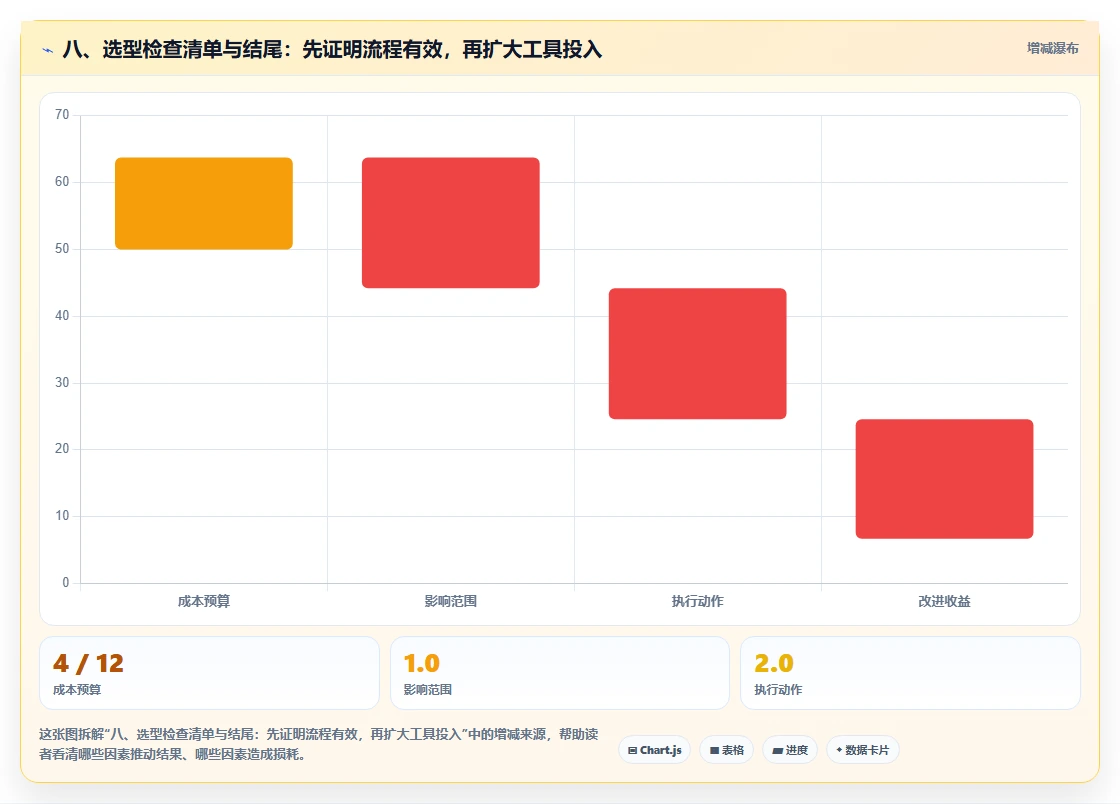This screenshot has height=804, width=1120.
Task: Click the y-axis value 70
Action: tap(62, 114)
